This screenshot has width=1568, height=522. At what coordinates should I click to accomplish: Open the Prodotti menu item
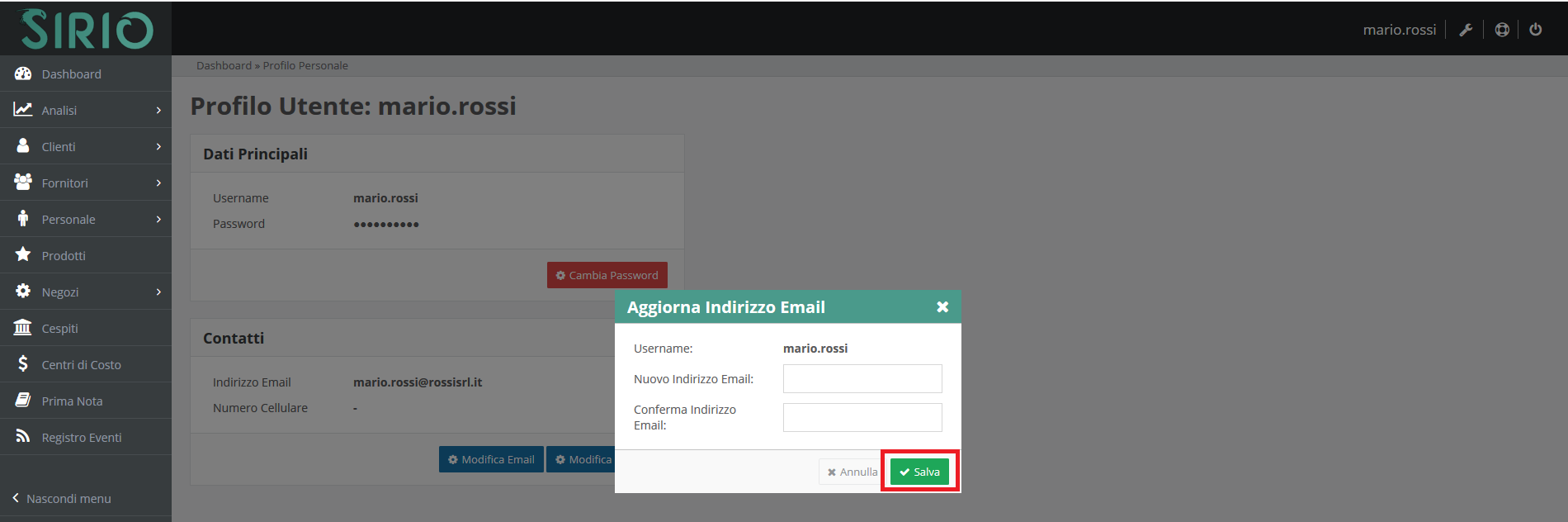tap(86, 255)
